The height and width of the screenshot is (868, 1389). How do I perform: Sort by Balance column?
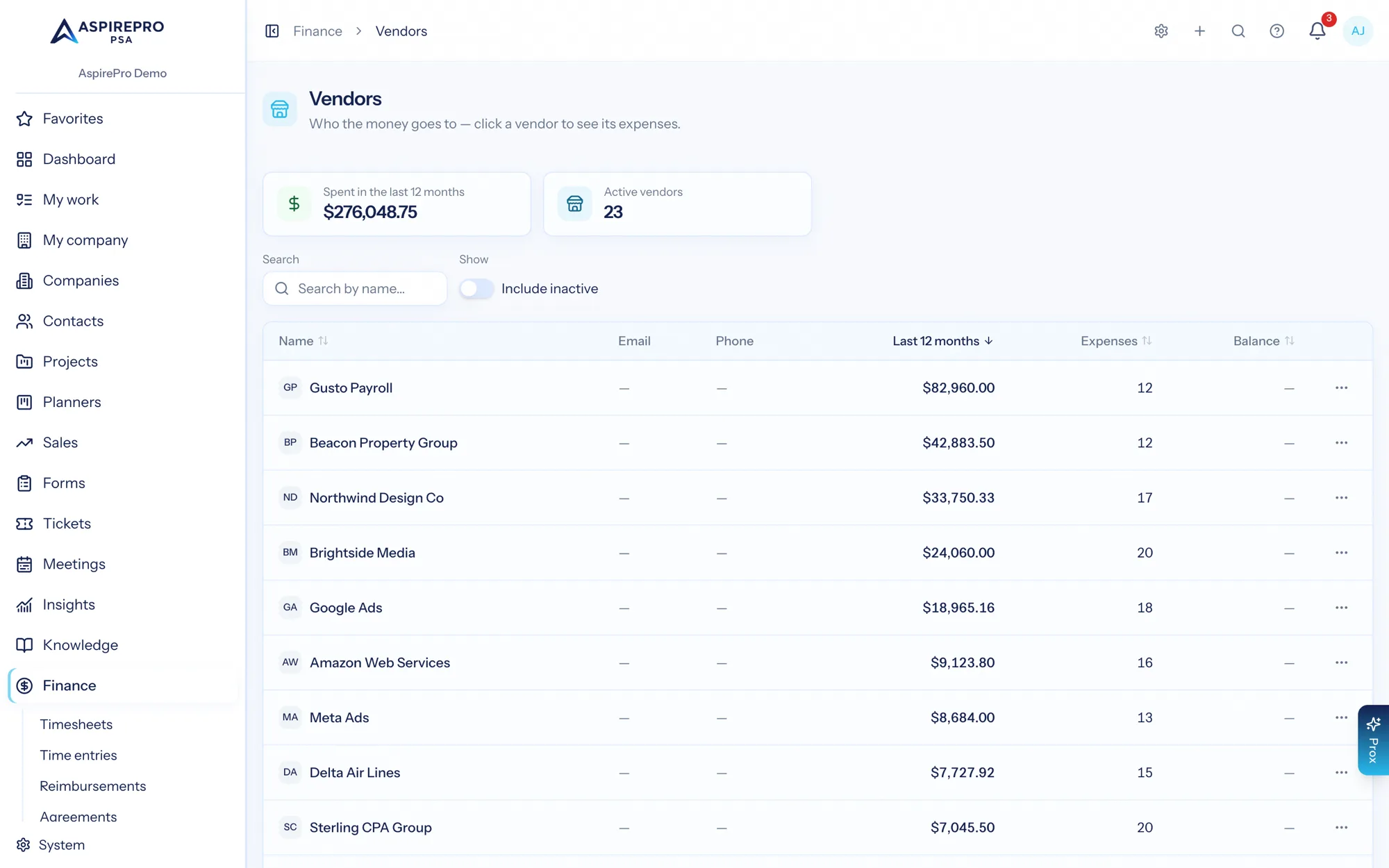coord(1264,341)
